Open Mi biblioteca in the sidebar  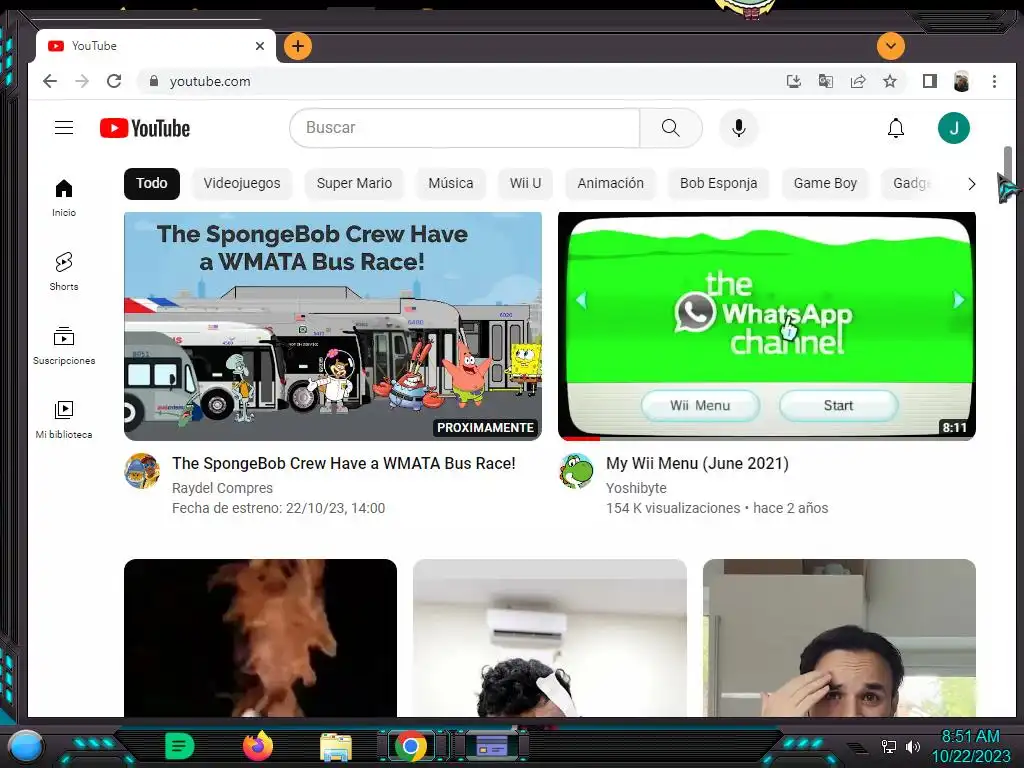pos(64,420)
